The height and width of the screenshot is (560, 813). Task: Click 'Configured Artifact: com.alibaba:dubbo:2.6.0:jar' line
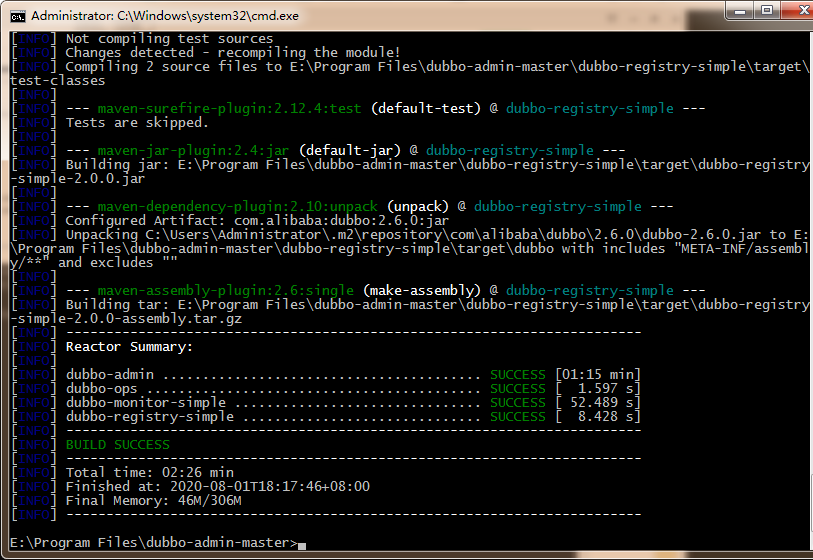[x=257, y=221]
